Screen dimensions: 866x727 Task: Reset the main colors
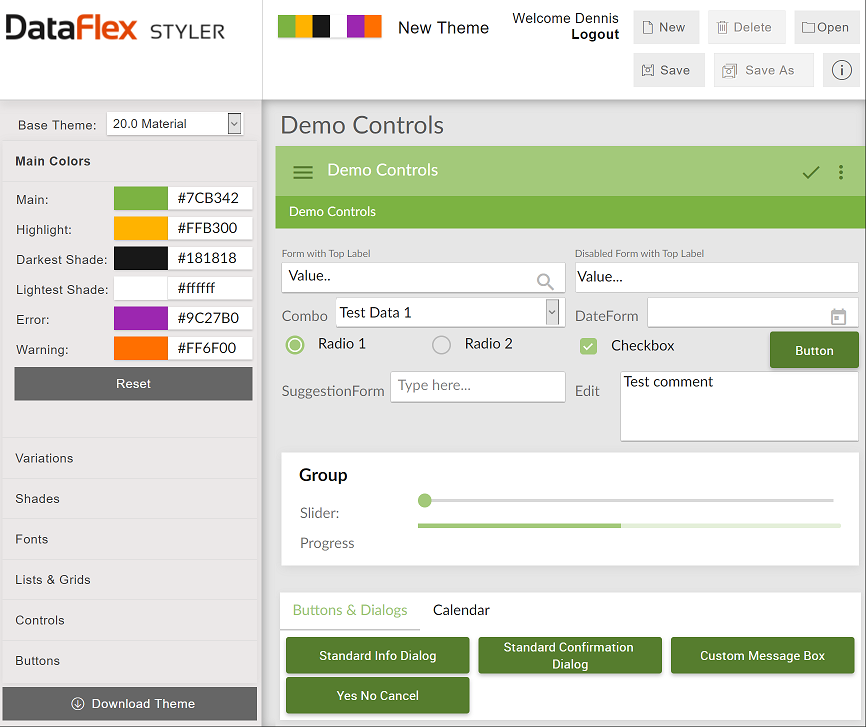pyautogui.click(x=133, y=383)
